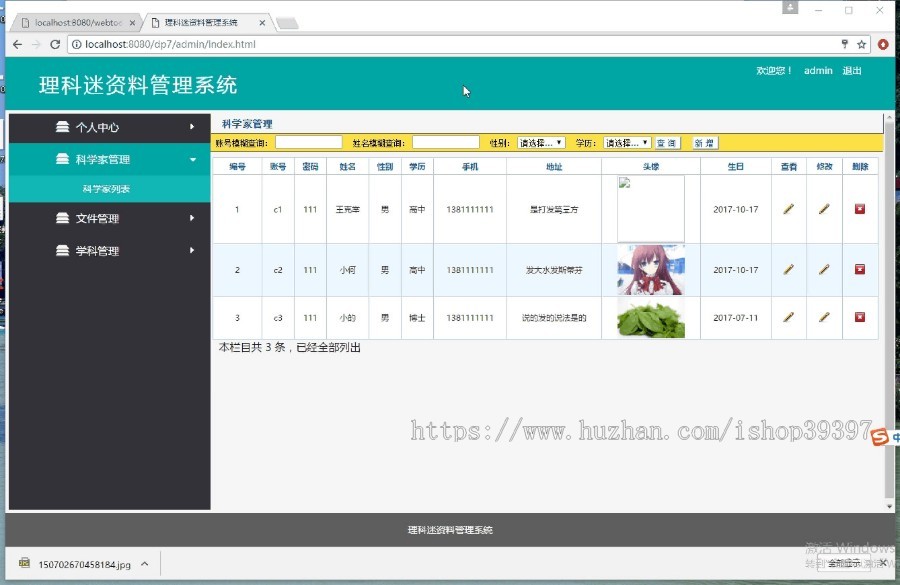
Task: Open 文件管理 sidebar menu
Action: (110, 218)
